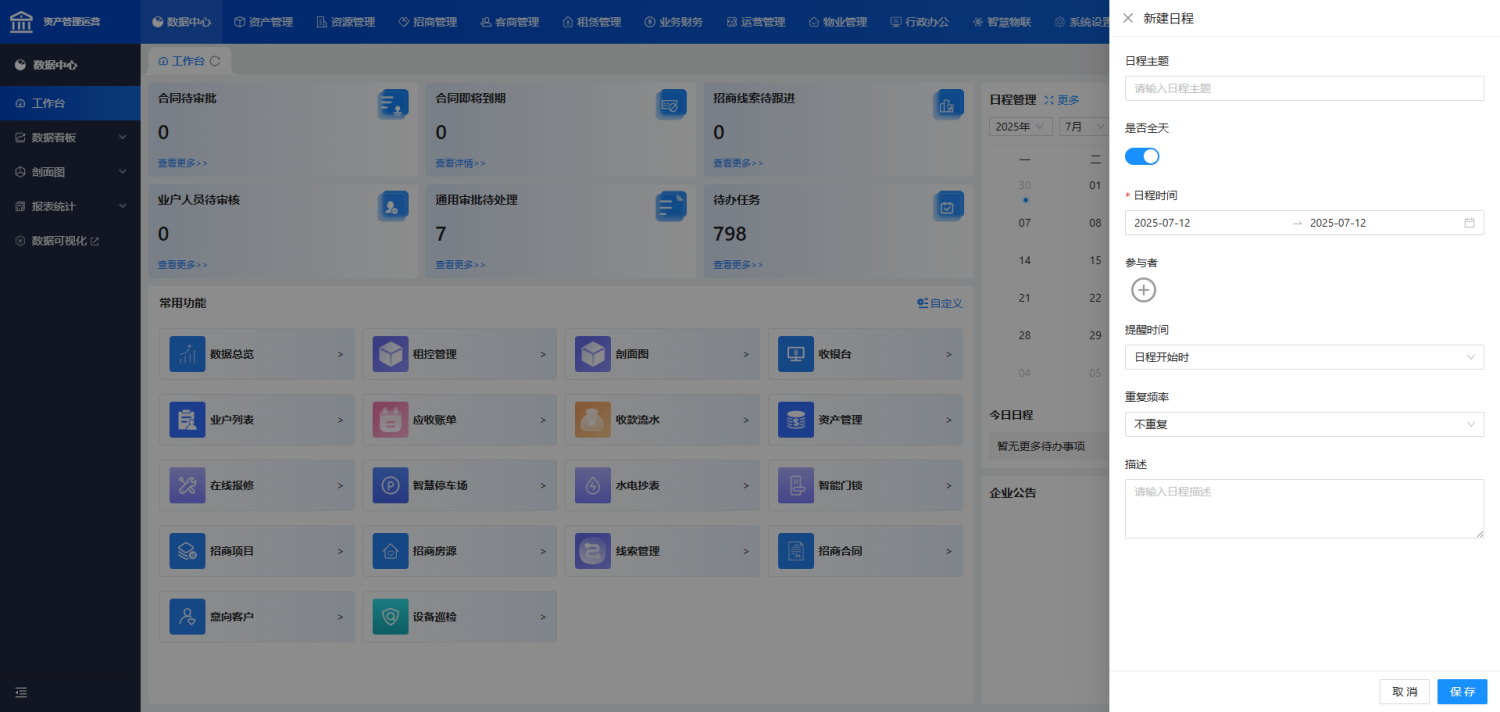Toggle the 是否全天 all-day switch
1500x712 pixels.
(1142, 156)
